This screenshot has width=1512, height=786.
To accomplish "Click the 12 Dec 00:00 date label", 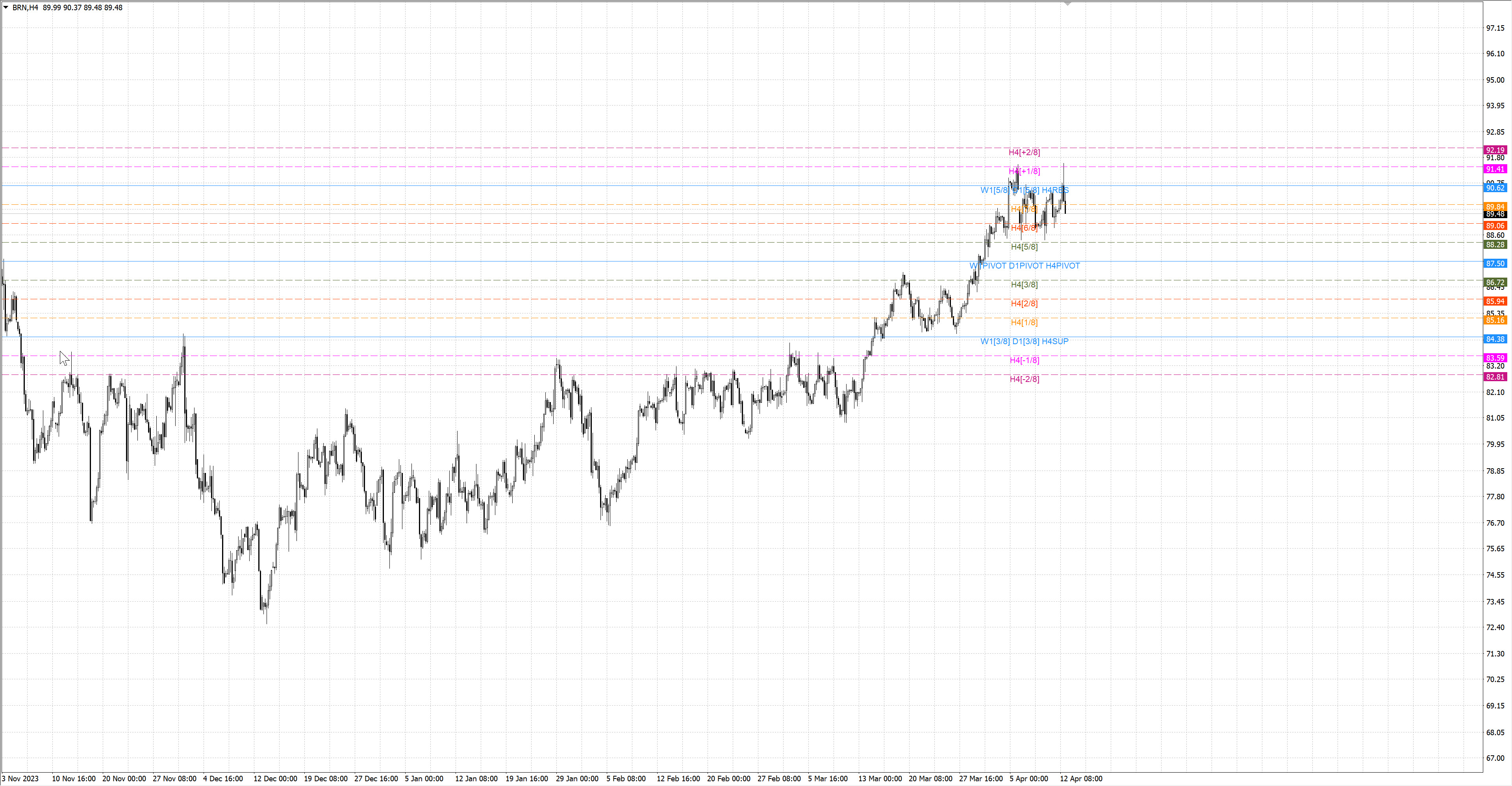I will 275,779.
